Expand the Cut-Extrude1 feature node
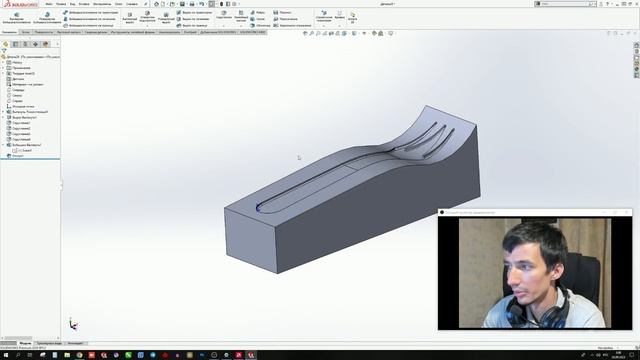Viewport: 640px width, 360px height. (x=3, y=117)
